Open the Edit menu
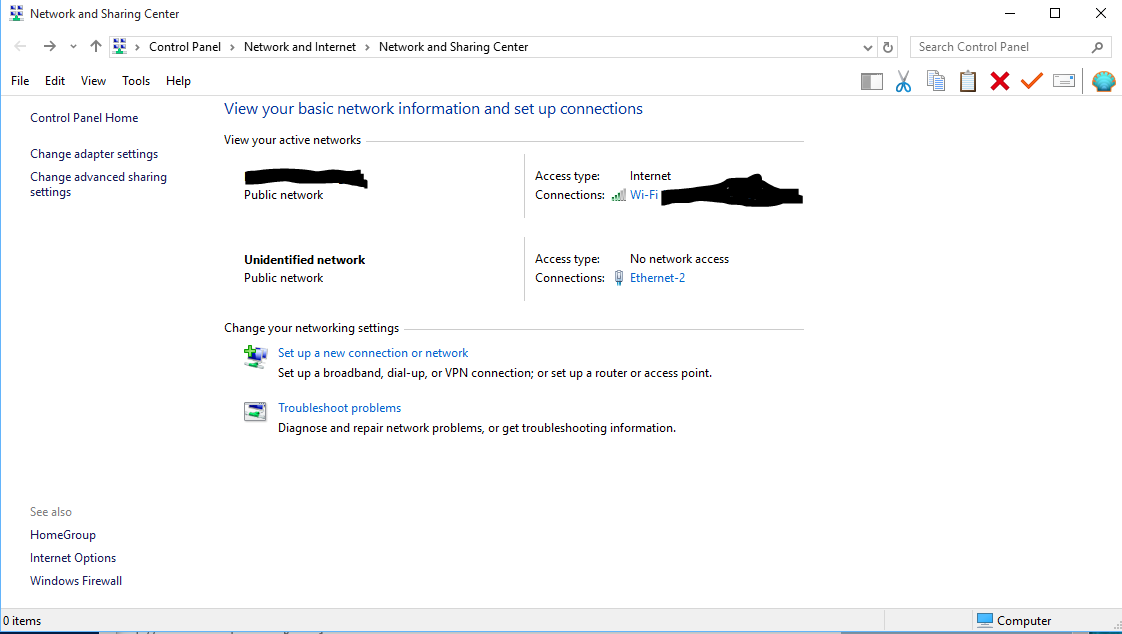 click(x=55, y=81)
